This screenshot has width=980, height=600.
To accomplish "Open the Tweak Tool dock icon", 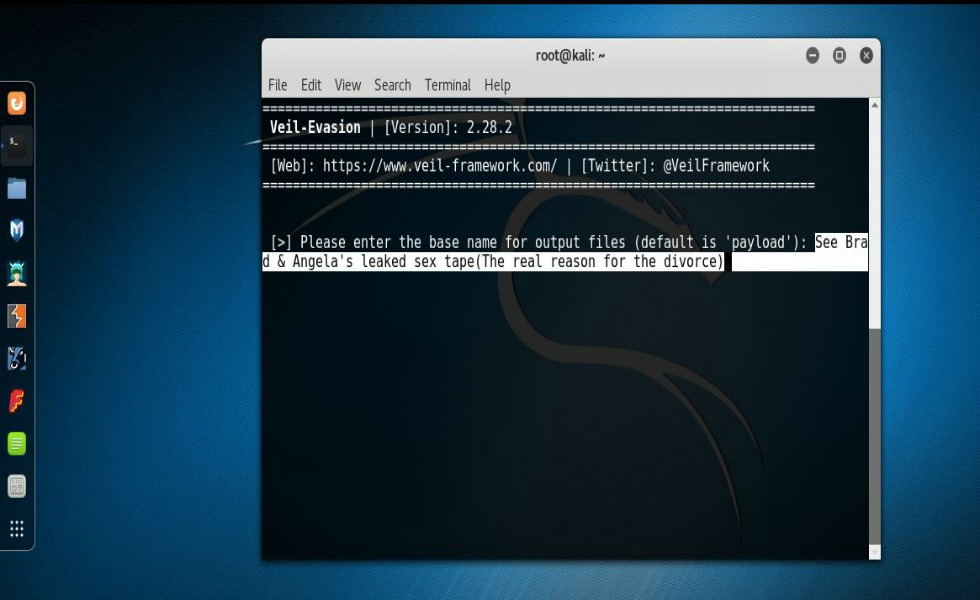I will [x=17, y=486].
